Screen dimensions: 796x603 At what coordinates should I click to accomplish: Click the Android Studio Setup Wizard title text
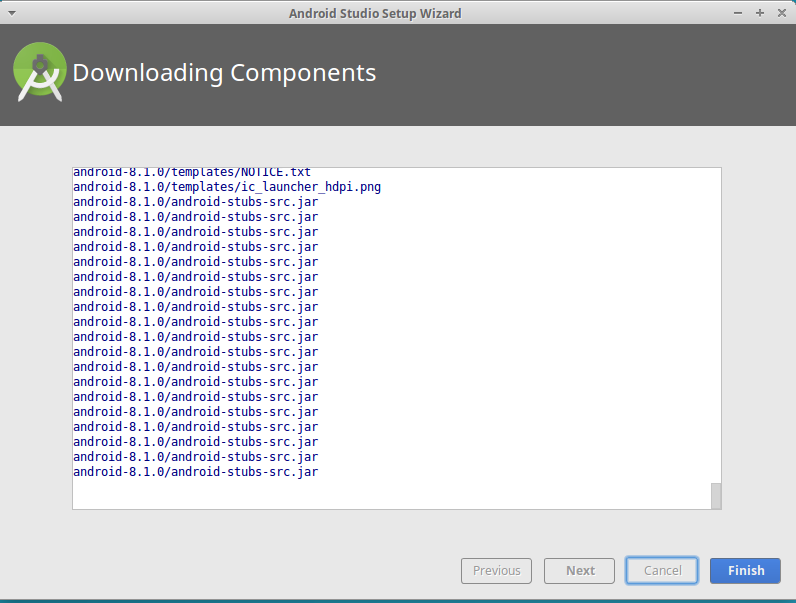point(375,13)
